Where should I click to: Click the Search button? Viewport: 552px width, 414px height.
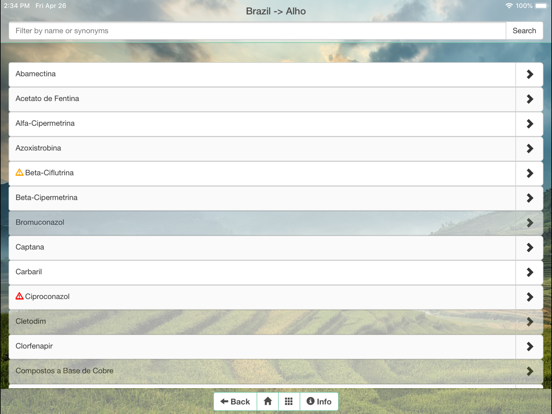[524, 31]
